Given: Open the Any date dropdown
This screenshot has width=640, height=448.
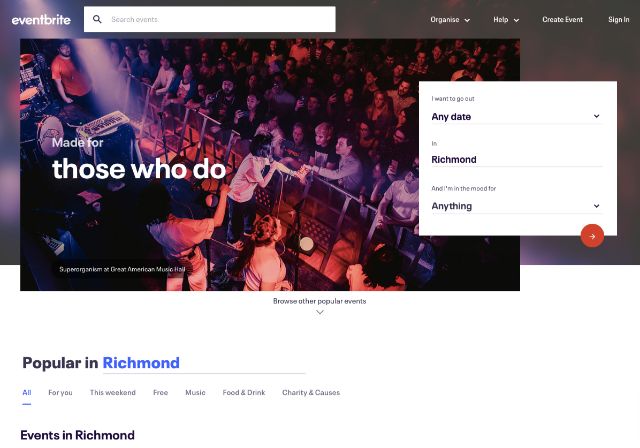Looking at the screenshot, I should point(516,117).
